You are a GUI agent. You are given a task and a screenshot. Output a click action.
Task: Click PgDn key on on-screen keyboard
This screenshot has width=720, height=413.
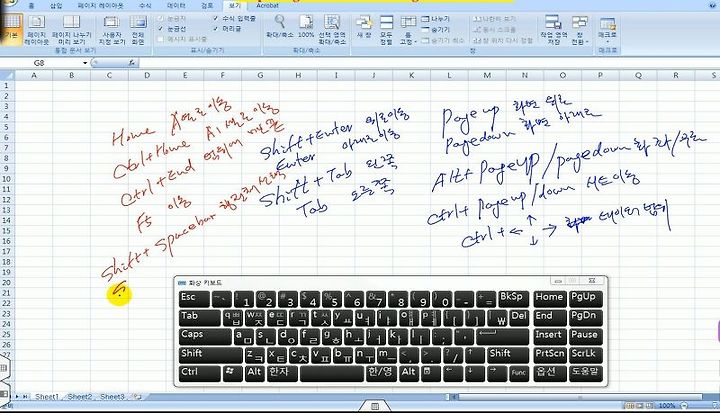point(585,317)
